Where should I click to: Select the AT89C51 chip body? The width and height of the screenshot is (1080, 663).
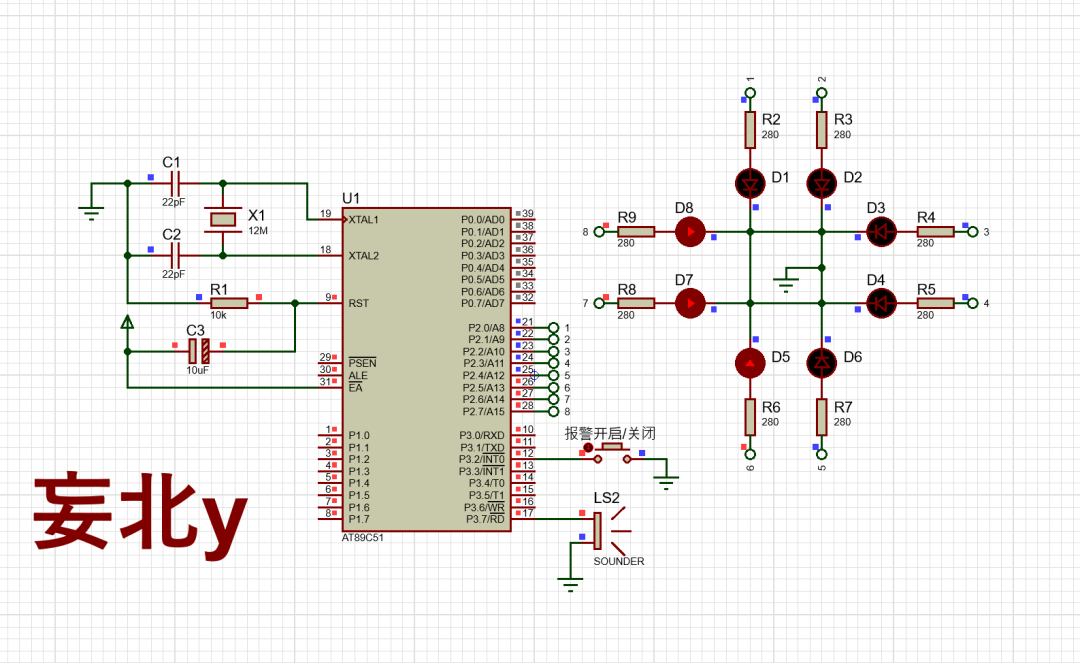426,370
